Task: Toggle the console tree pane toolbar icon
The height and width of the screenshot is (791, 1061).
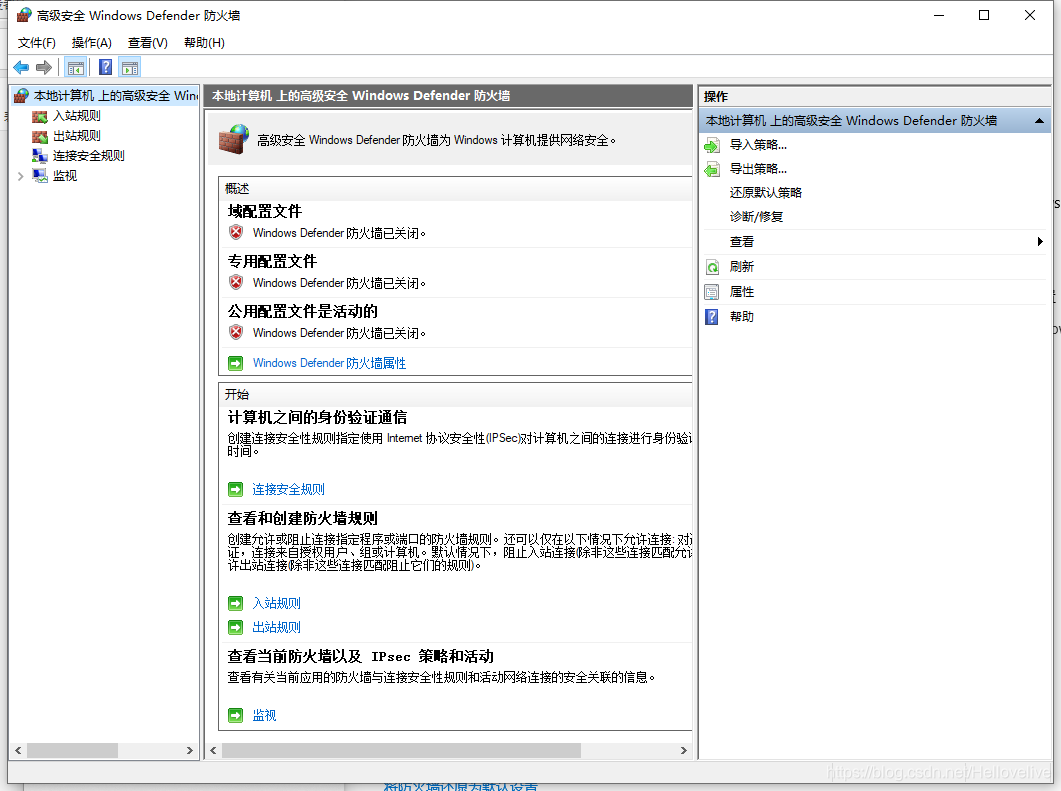Action: (x=76, y=68)
